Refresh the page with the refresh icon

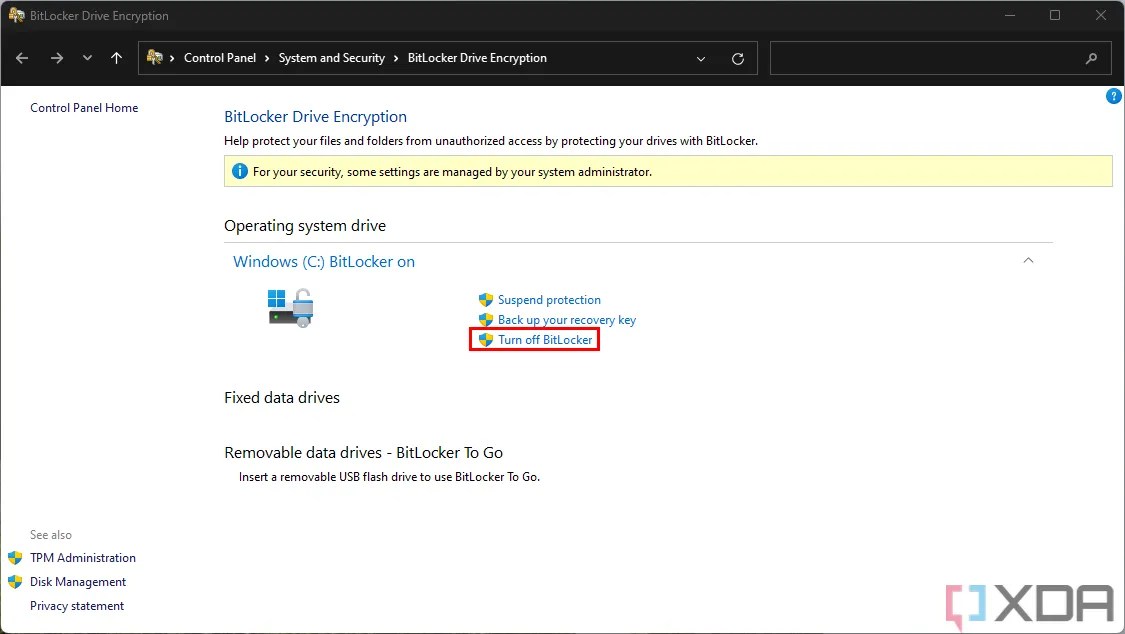[x=738, y=58]
